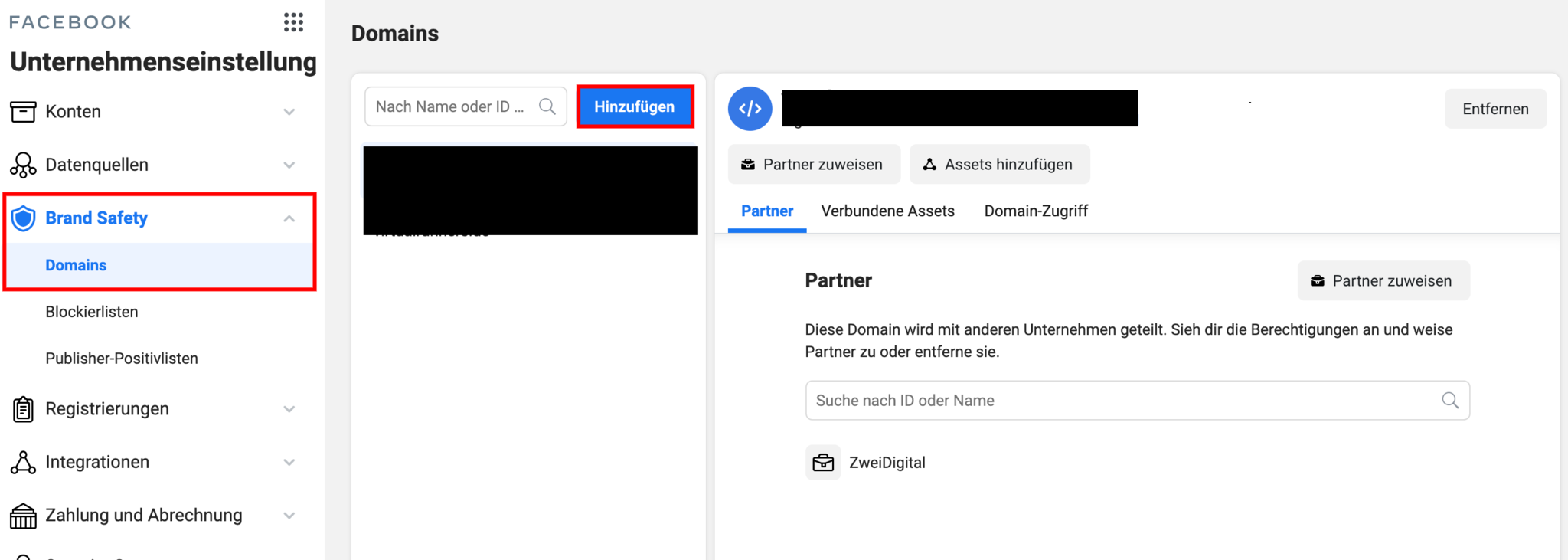Focus the Suche nach ID oder Name field
The width and height of the screenshot is (1568, 560).
(1122, 401)
